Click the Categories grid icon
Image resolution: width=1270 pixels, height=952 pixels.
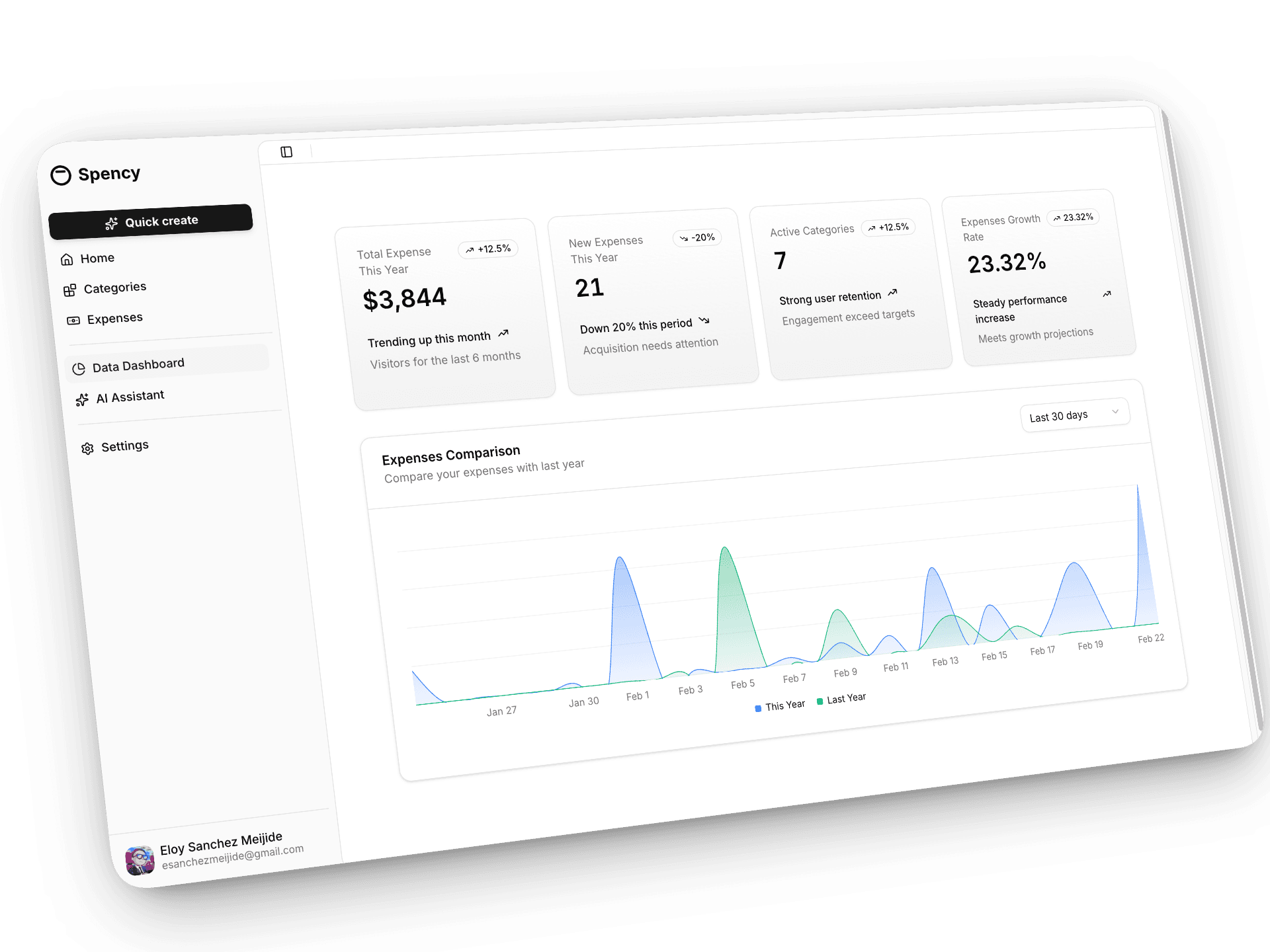coord(69,290)
